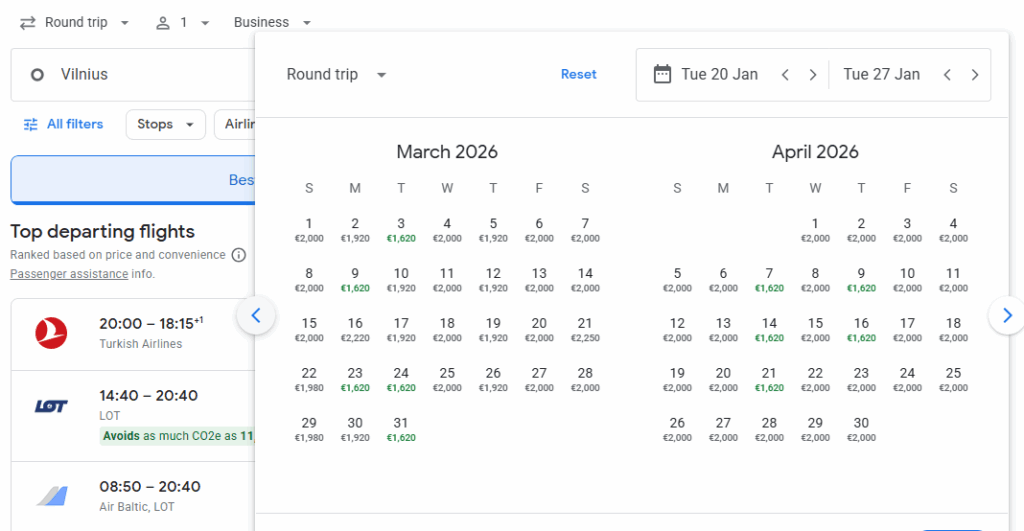Pick April 14 in the calendar
The height and width of the screenshot is (531, 1024).
coord(769,329)
